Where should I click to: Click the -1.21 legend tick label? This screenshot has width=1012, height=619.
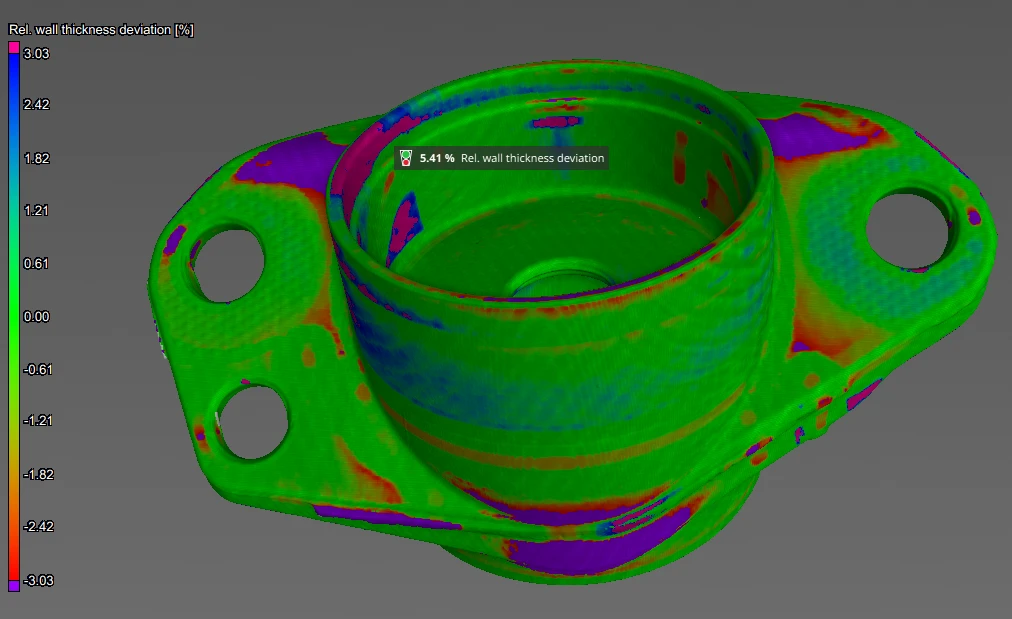38,421
